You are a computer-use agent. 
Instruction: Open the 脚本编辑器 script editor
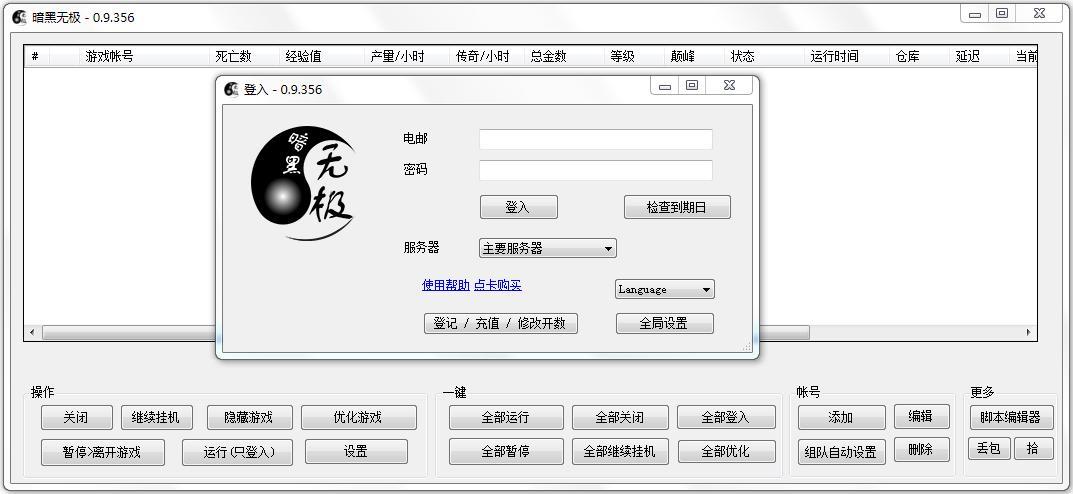pos(1010,417)
